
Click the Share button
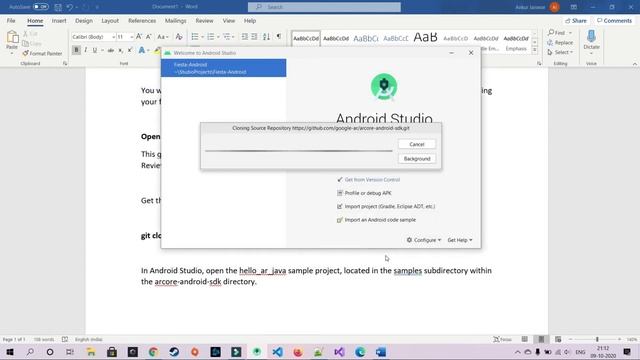[x=576, y=21]
